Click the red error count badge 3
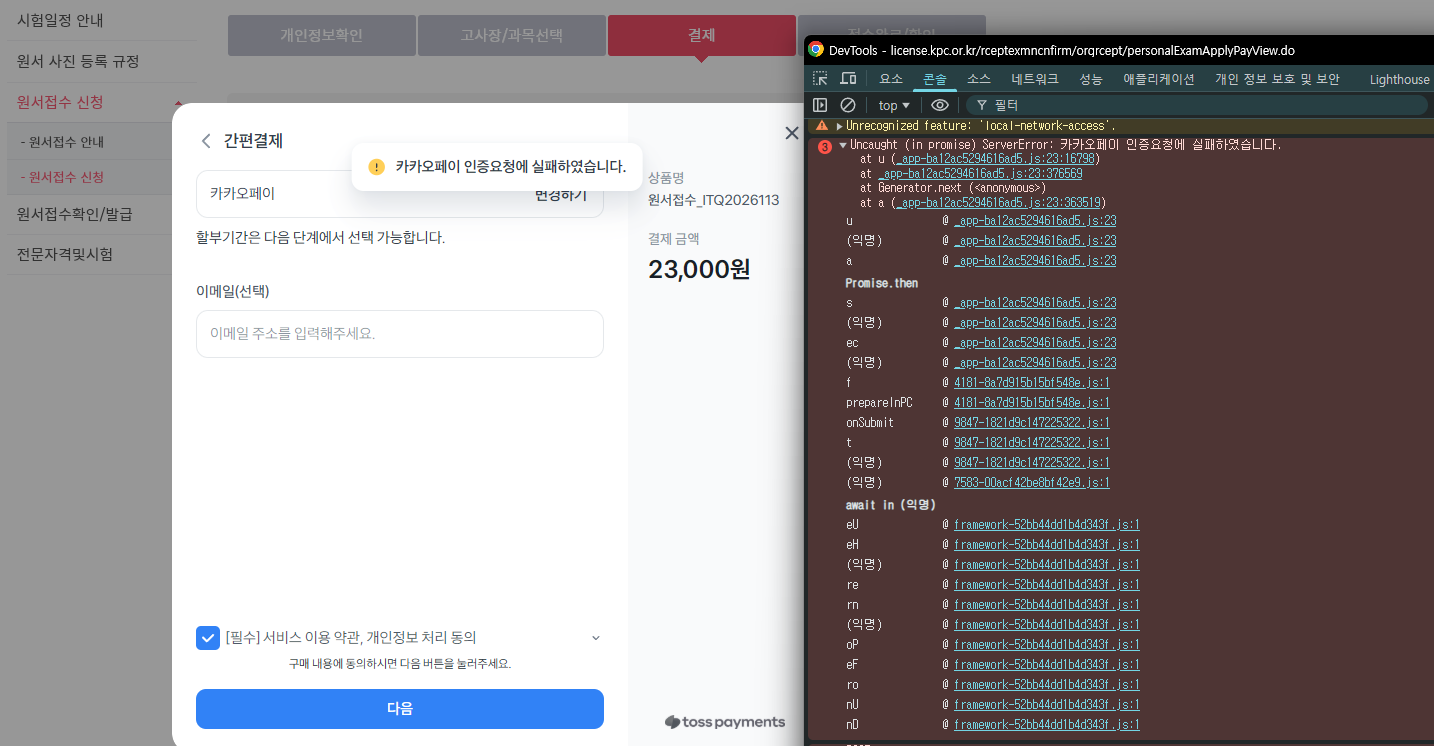1434x746 pixels. pos(825,147)
